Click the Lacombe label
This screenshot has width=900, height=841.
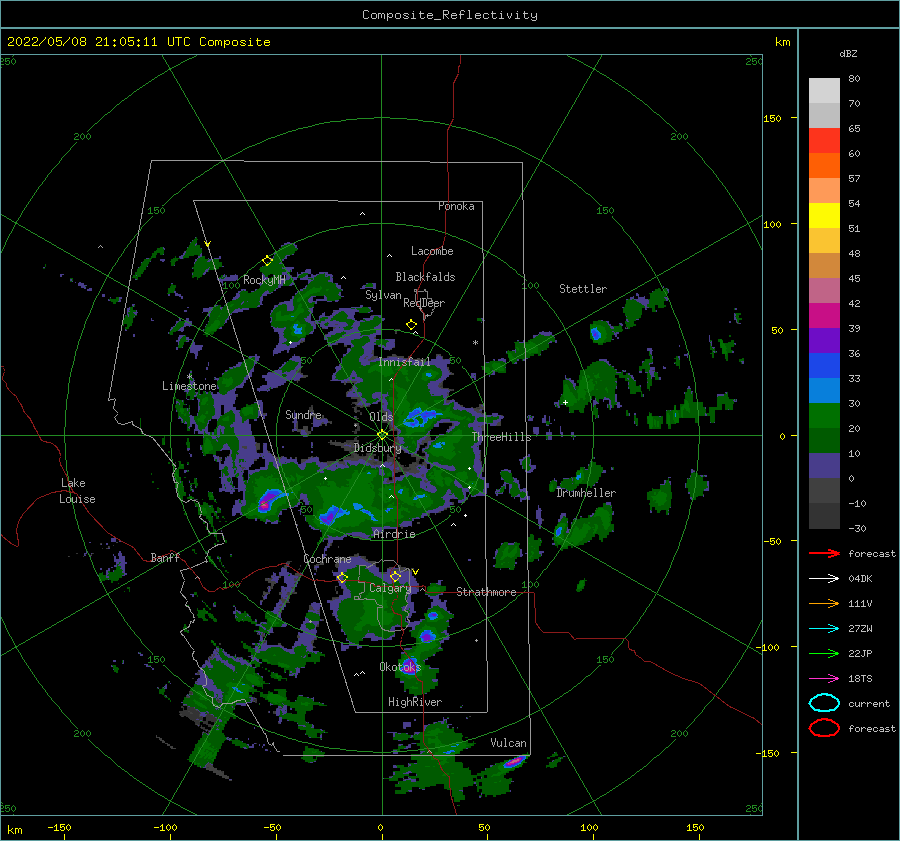pos(432,251)
